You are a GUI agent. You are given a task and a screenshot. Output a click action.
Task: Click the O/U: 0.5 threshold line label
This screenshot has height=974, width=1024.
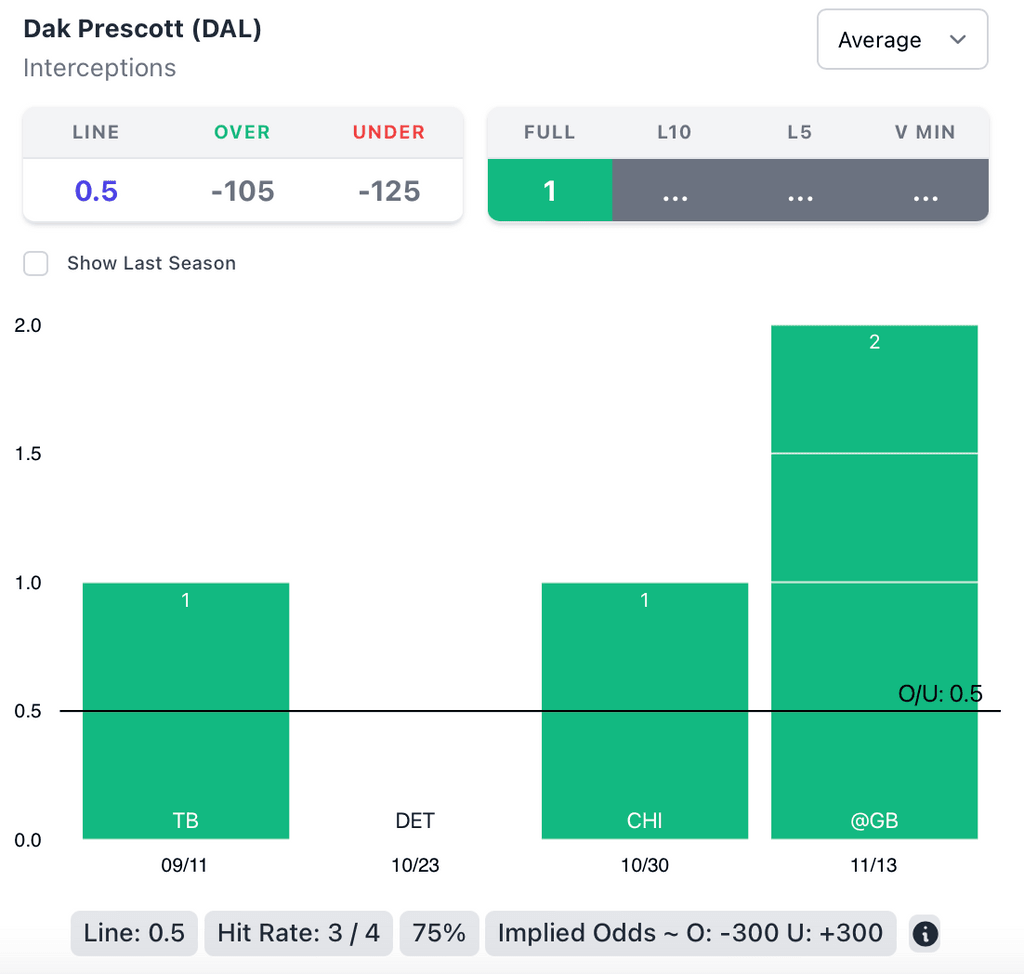click(940, 694)
